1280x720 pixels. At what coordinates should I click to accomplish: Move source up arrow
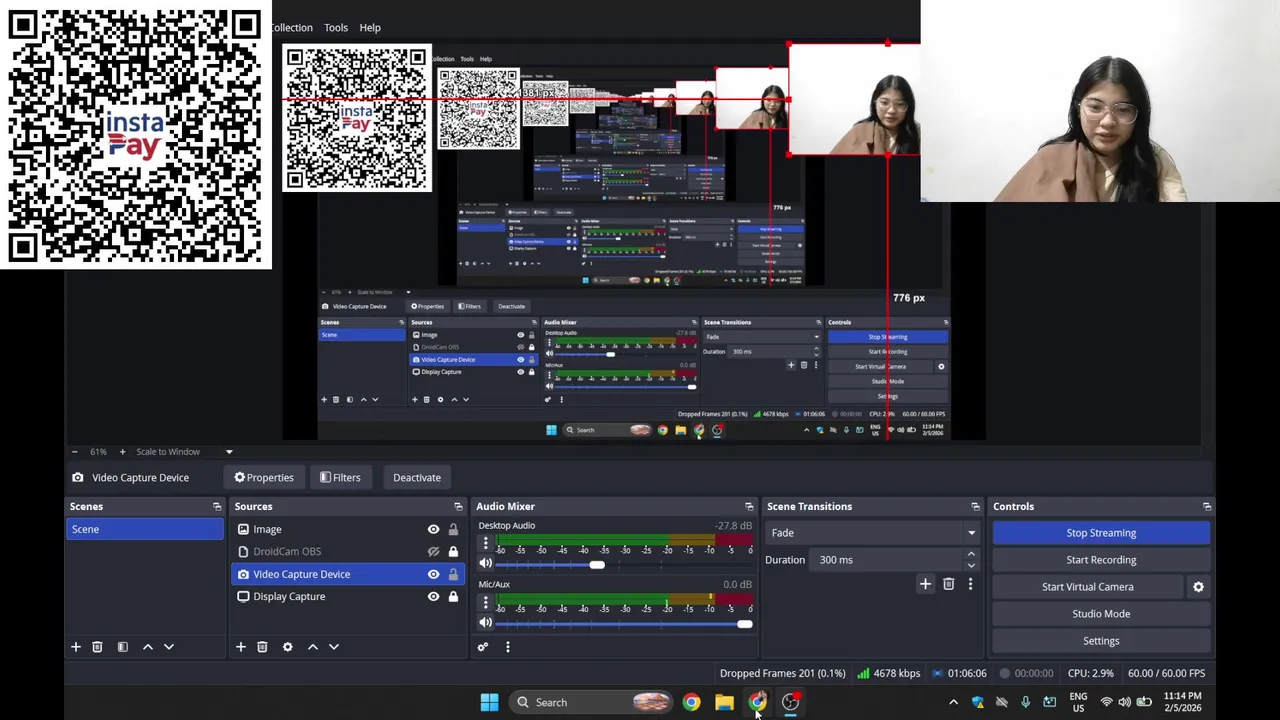312,647
